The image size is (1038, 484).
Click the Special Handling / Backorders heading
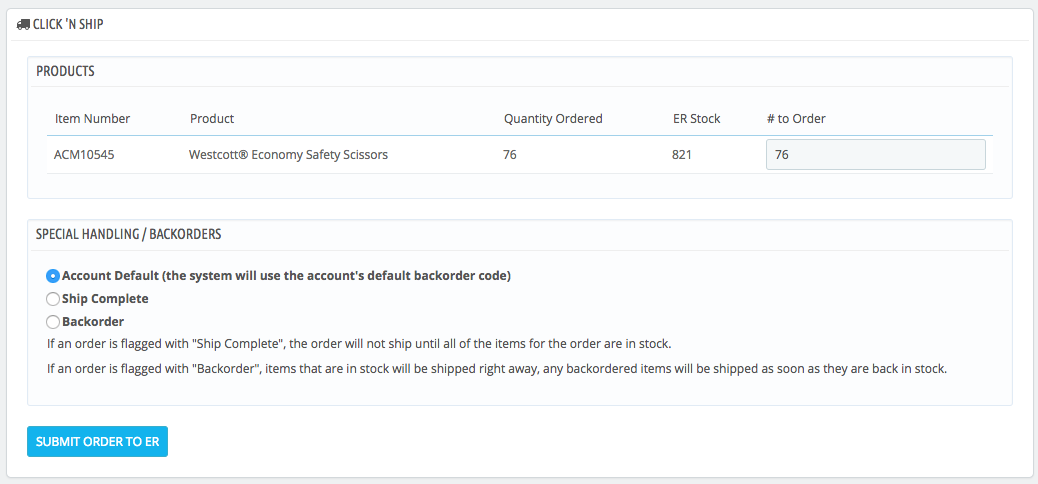point(128,234)
